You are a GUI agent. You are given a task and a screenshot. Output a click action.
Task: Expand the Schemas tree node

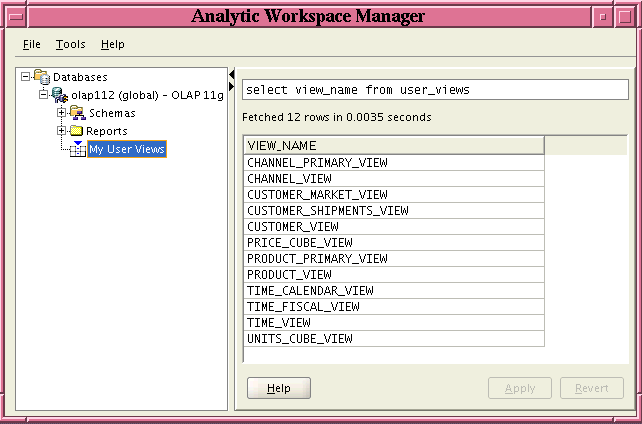[x=61, y=113]
